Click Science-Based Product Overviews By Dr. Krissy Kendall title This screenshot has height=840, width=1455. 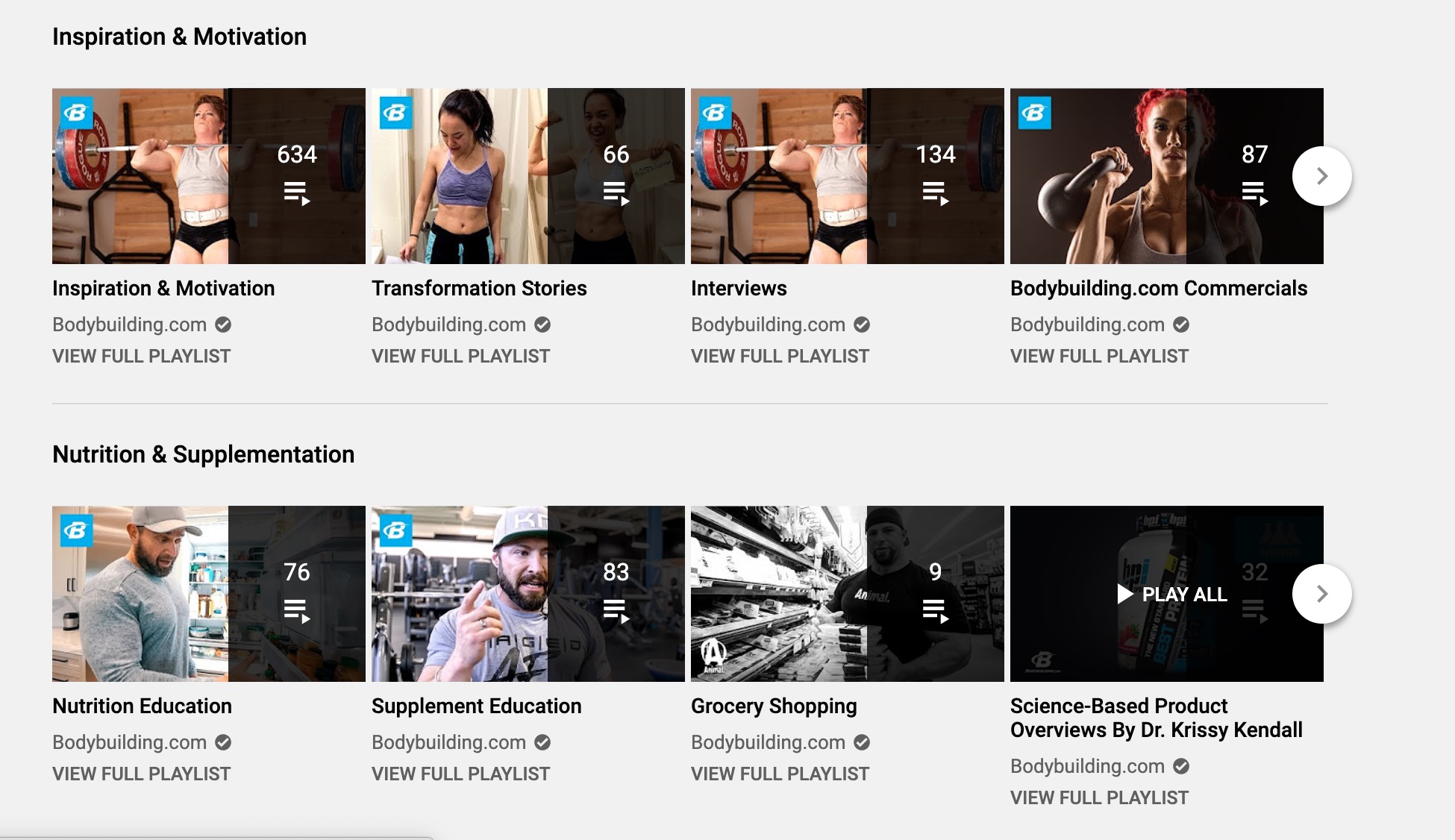1156,718
